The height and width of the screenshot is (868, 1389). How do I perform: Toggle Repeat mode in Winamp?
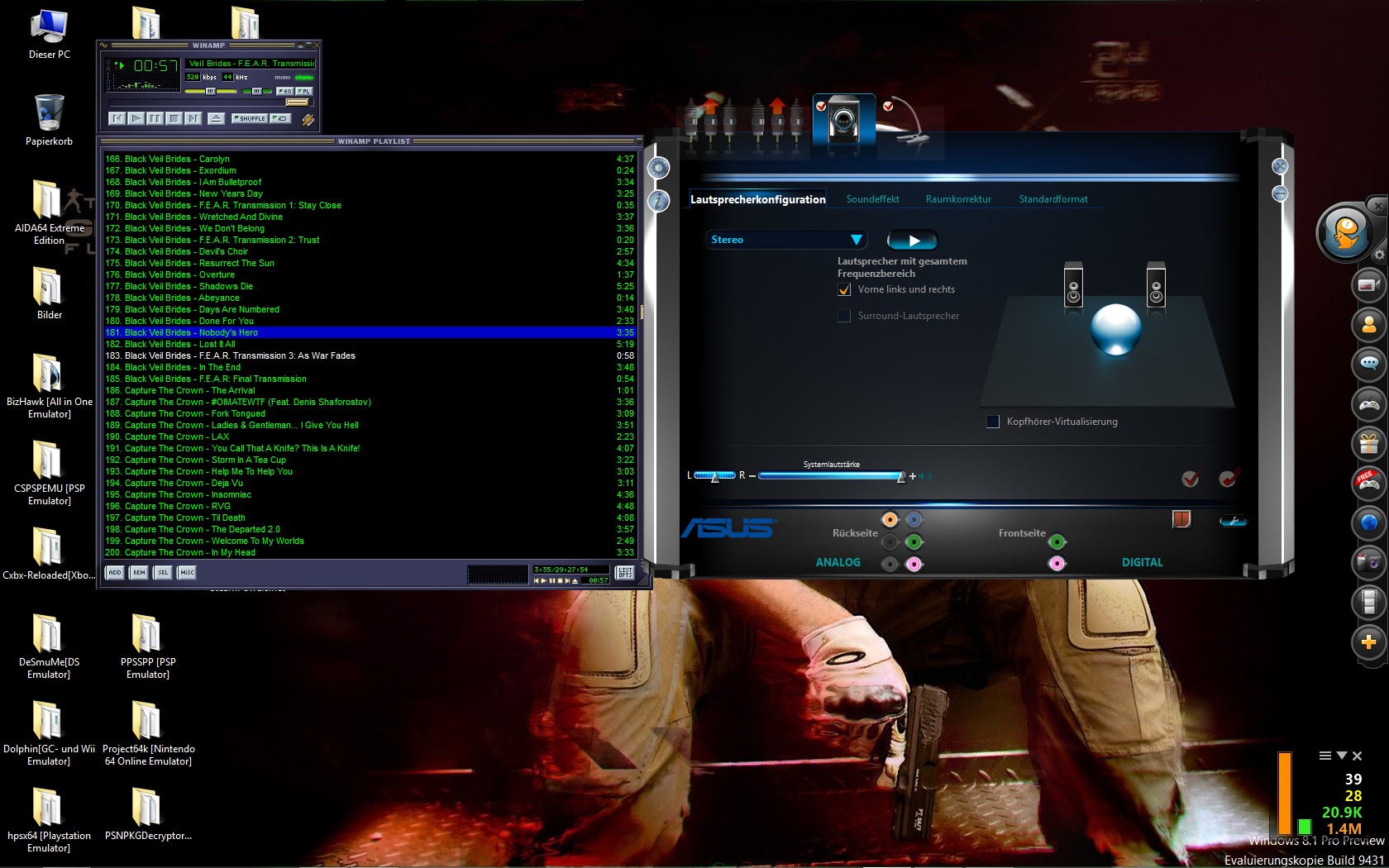coord(280,118)
